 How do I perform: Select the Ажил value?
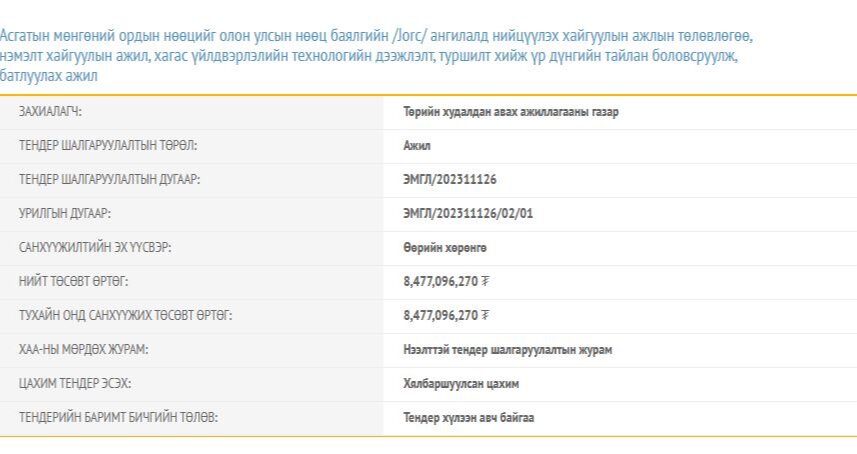pos(417,146)
